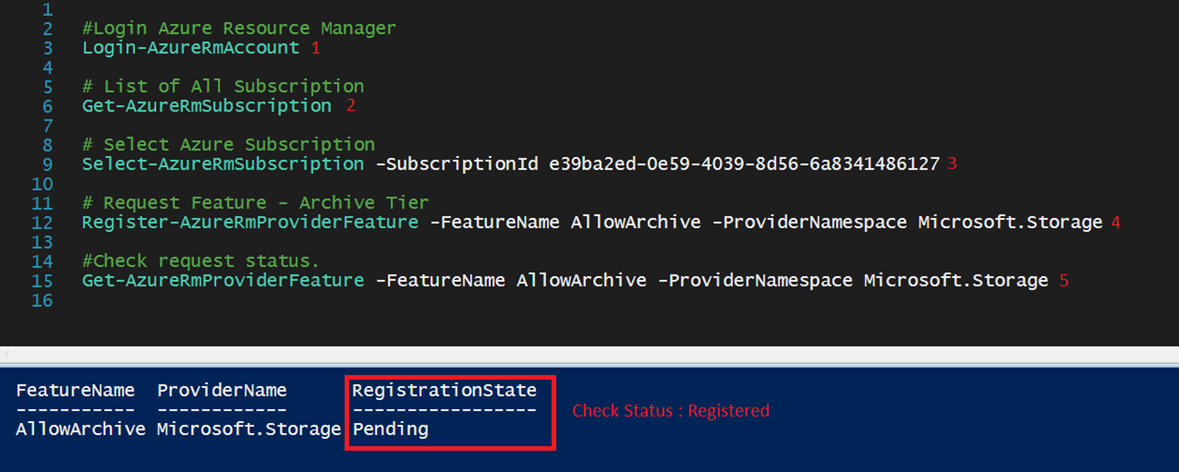Click -ProviderNamespace on the Register-AzureRmProviderFeature line
1179x472 pixels.
809,222
